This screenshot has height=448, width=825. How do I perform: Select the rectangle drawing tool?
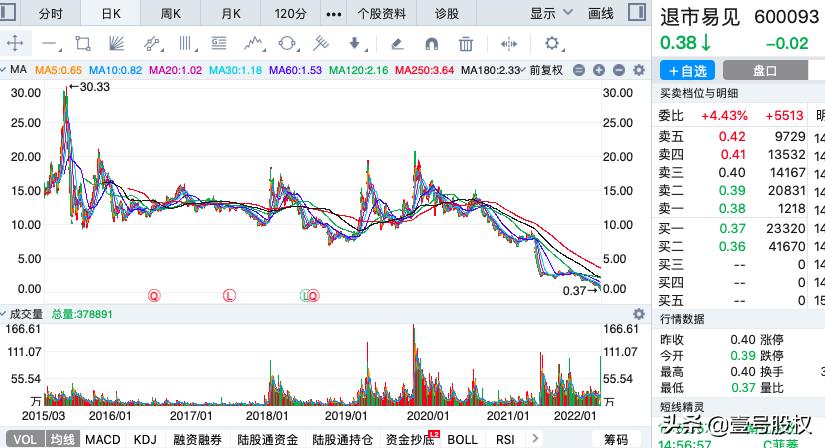coord(83,43)
